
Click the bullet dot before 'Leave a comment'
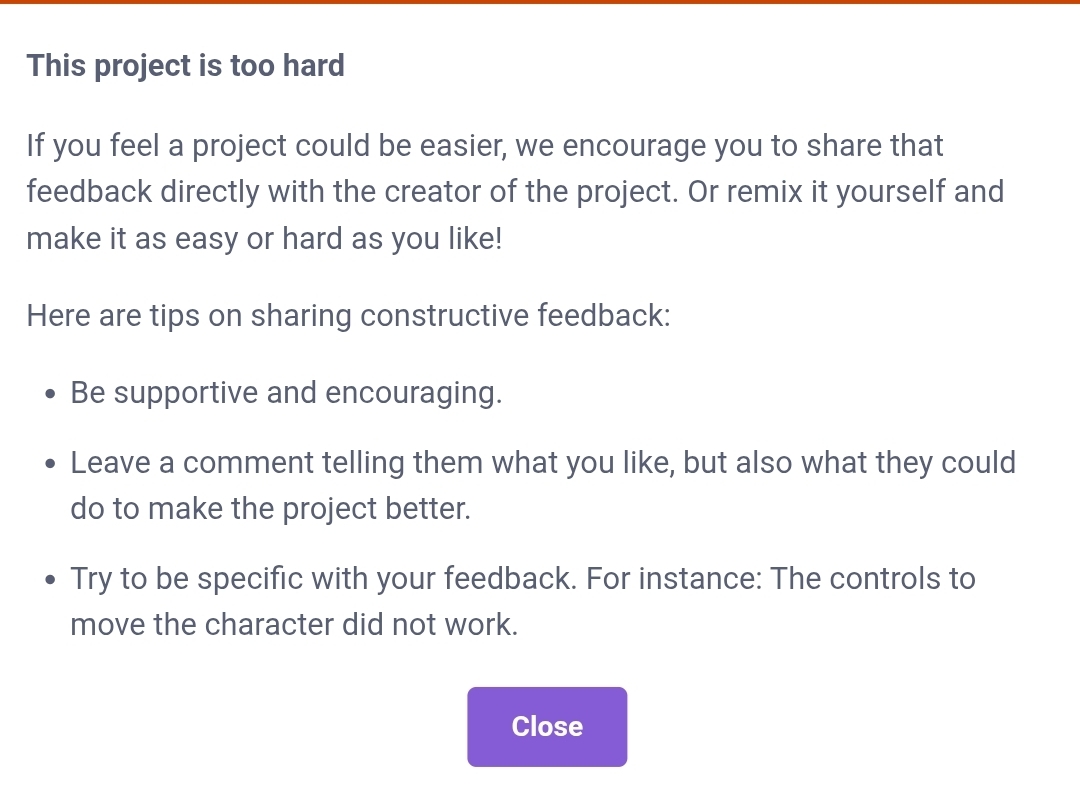[x=51, y=465]
